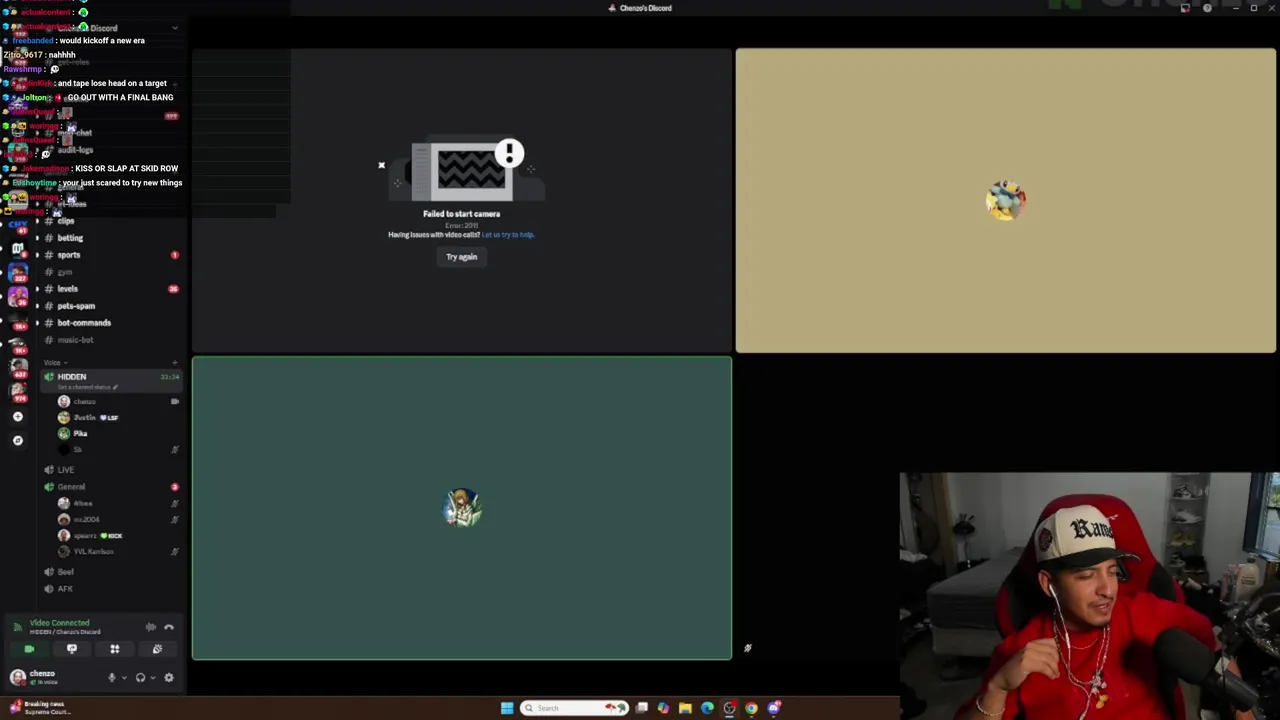
Task: Open User Settings gear
Action: point(168,677)
